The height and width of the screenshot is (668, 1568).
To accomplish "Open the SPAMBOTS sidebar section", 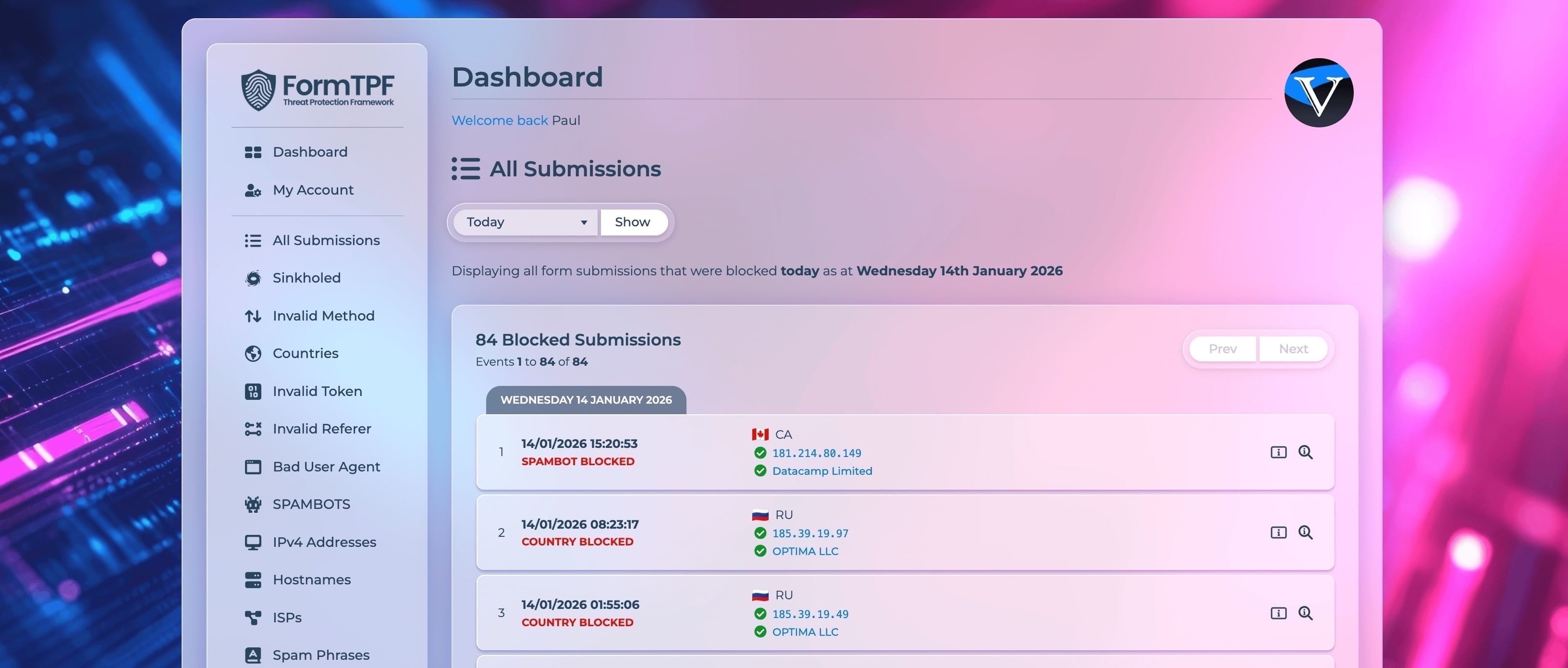I will click(311, 504).
